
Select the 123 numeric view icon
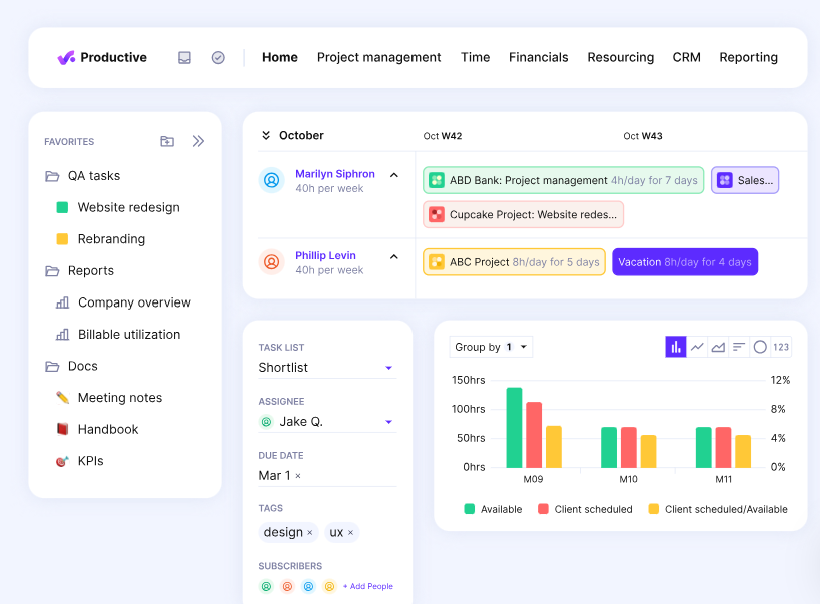point(780,346)
